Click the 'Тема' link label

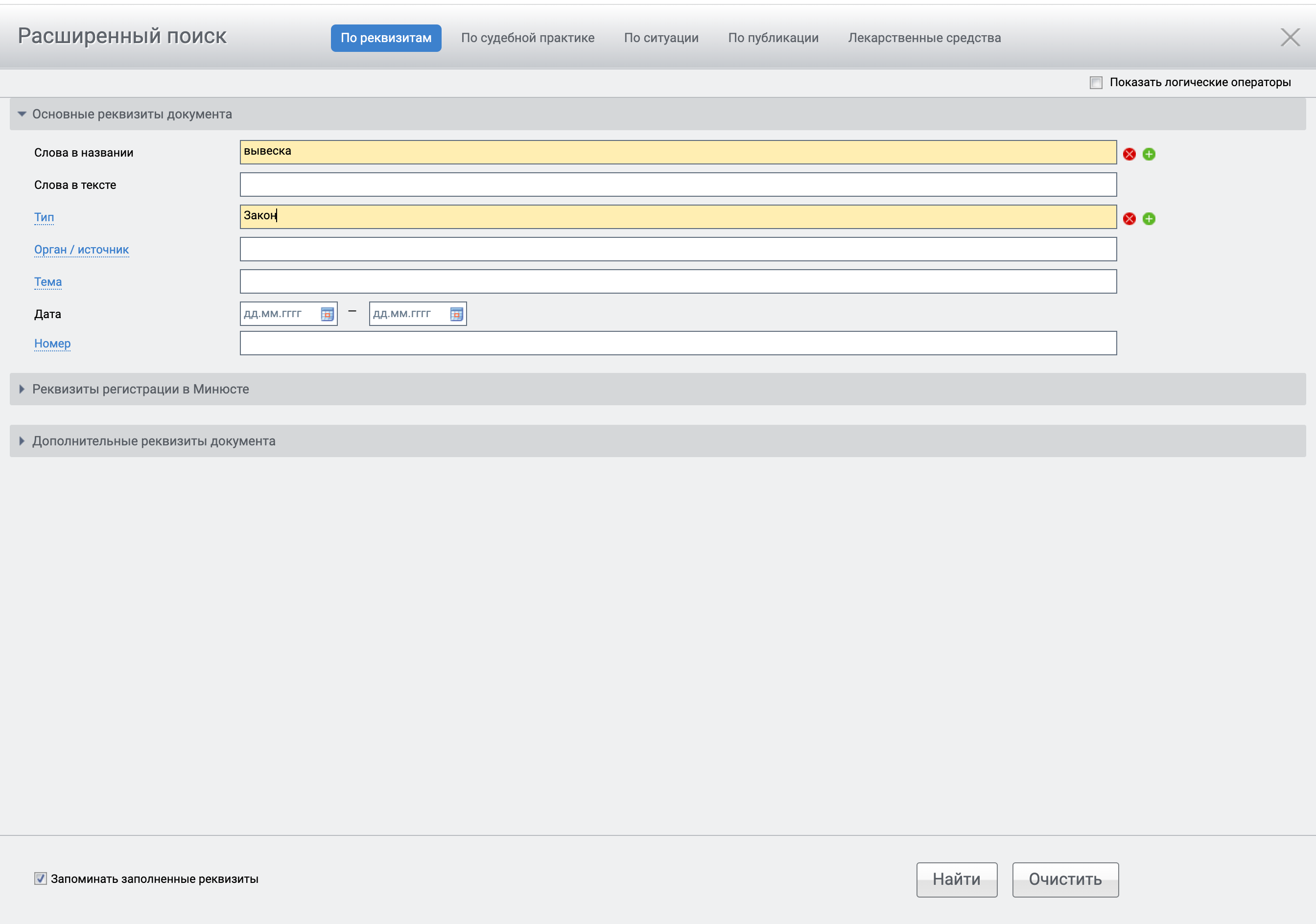tap(47, 281)
